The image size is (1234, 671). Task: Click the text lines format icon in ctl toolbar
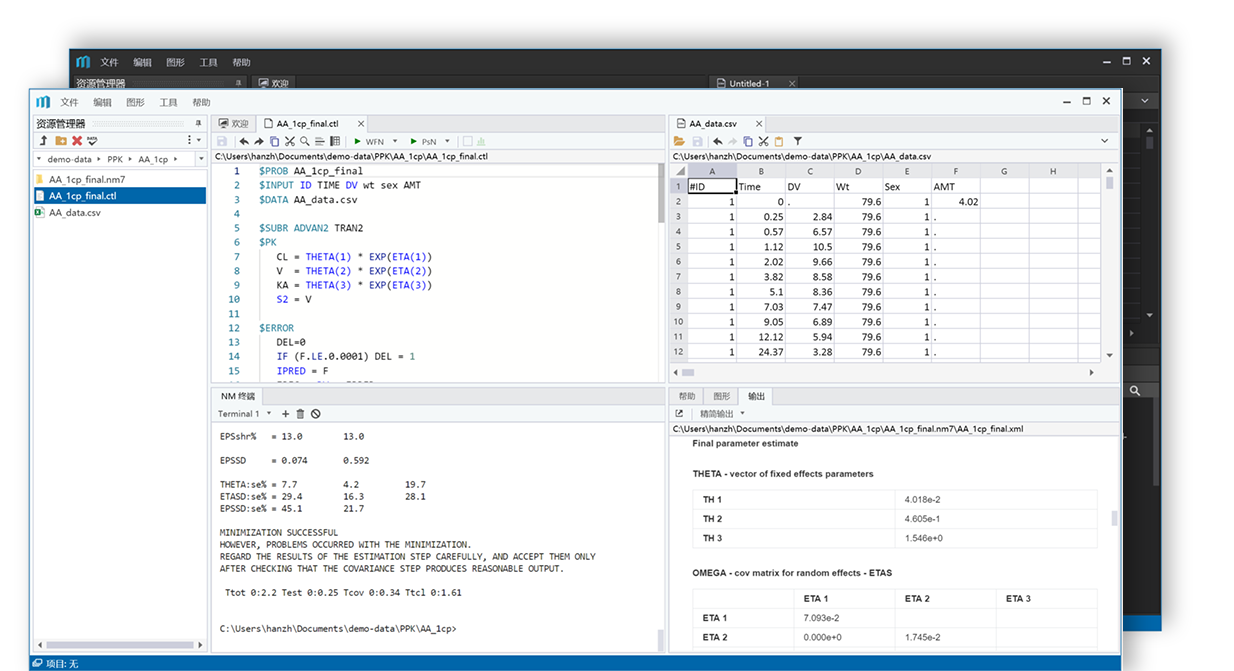pyautogui.click(x=320, y=141)
